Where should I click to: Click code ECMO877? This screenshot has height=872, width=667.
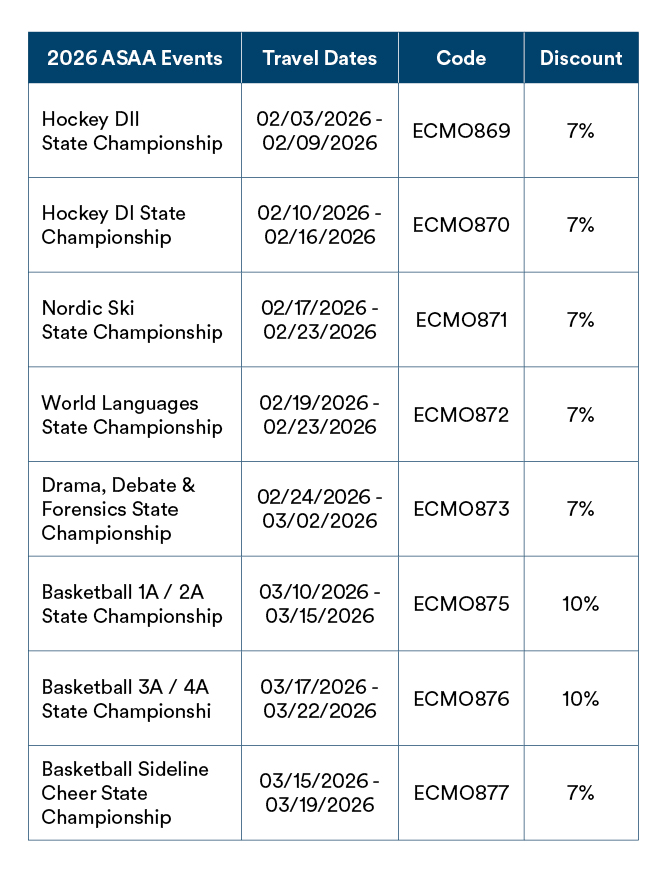coord(461,793)
